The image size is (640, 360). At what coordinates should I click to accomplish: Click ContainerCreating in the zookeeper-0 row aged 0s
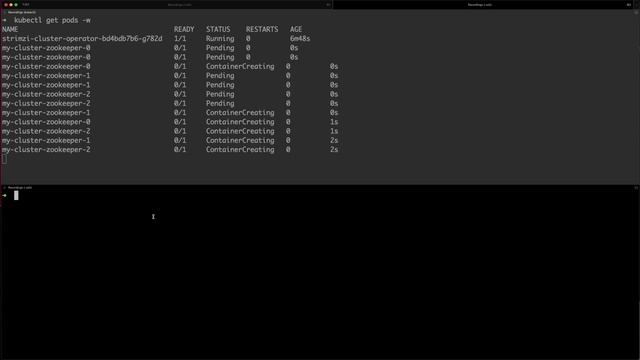click(x=240, y=66)
